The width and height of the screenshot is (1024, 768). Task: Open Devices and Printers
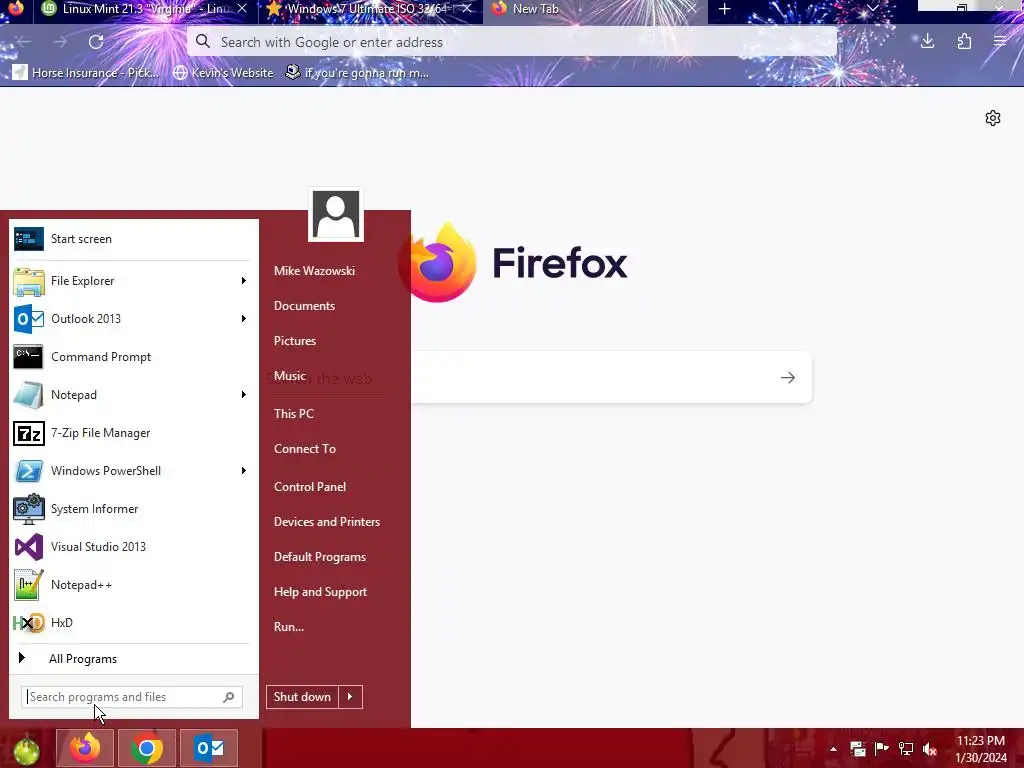click(327, 522)
